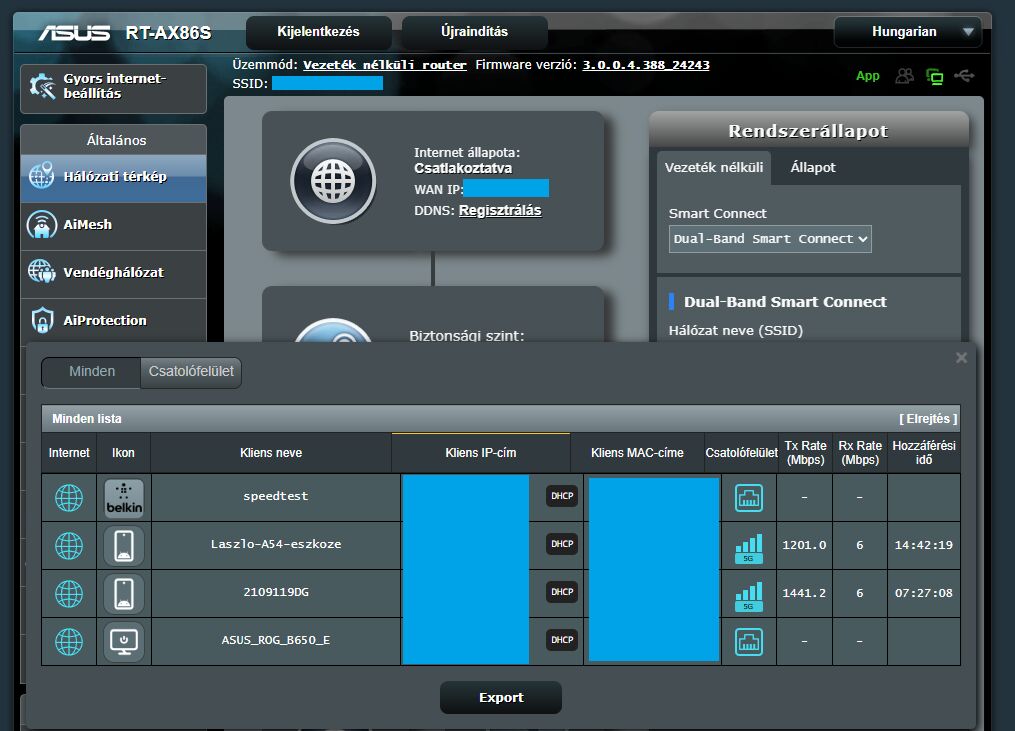Switch to the Csatolófelület tab

coord(191,372)
